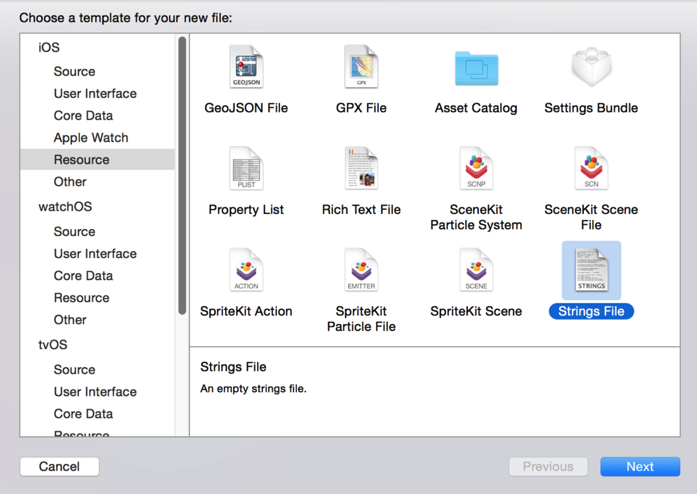Pick the SpriteKit Scene icon
This screenshot has width=697, height=494.
point(477,270)
